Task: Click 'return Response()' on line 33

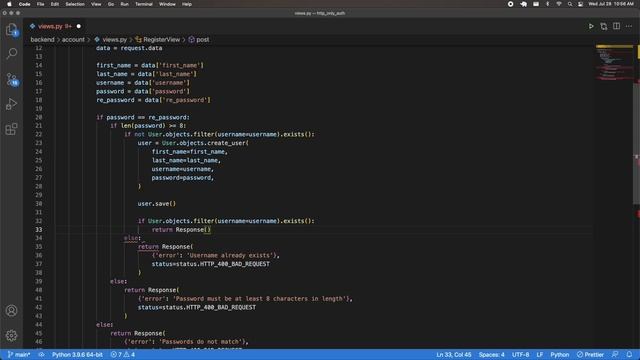Action: (x=181, y=229)
